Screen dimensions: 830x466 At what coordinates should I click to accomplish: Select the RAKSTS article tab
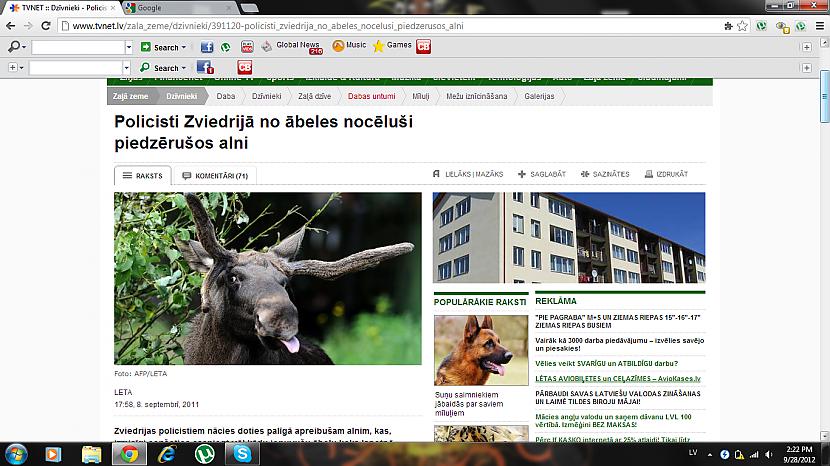(x=143, y=175)
